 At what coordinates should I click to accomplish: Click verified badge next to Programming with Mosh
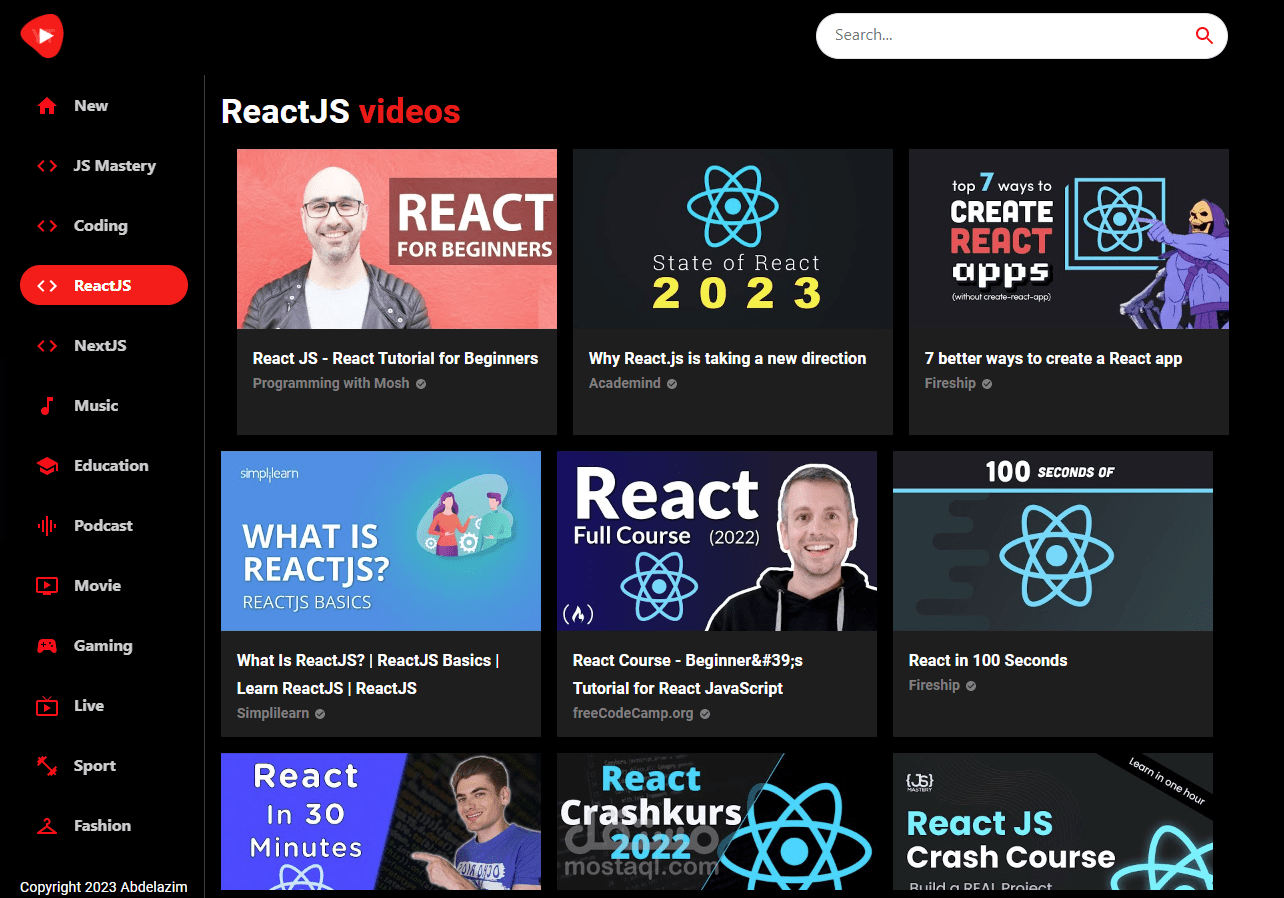click(x=421, y=384)
